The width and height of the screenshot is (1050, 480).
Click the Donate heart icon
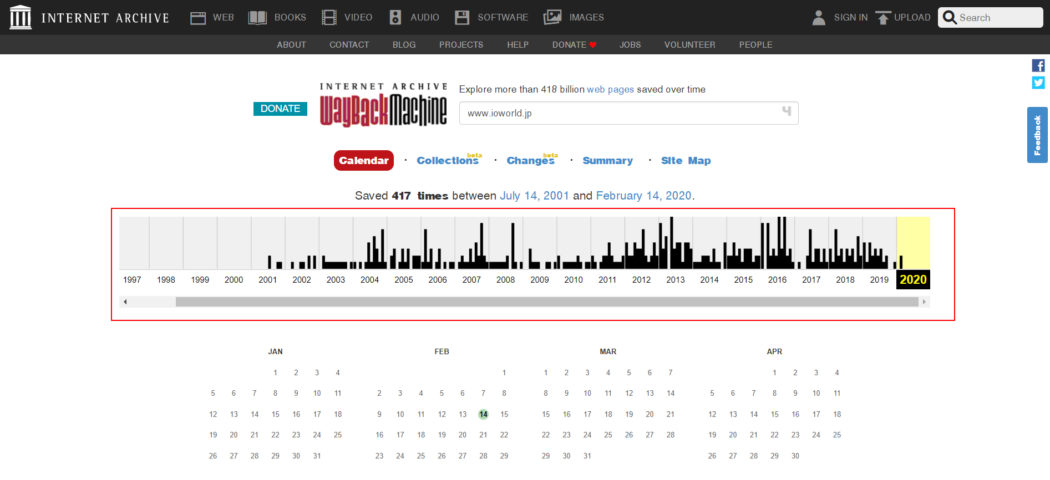tap(593, 45)
